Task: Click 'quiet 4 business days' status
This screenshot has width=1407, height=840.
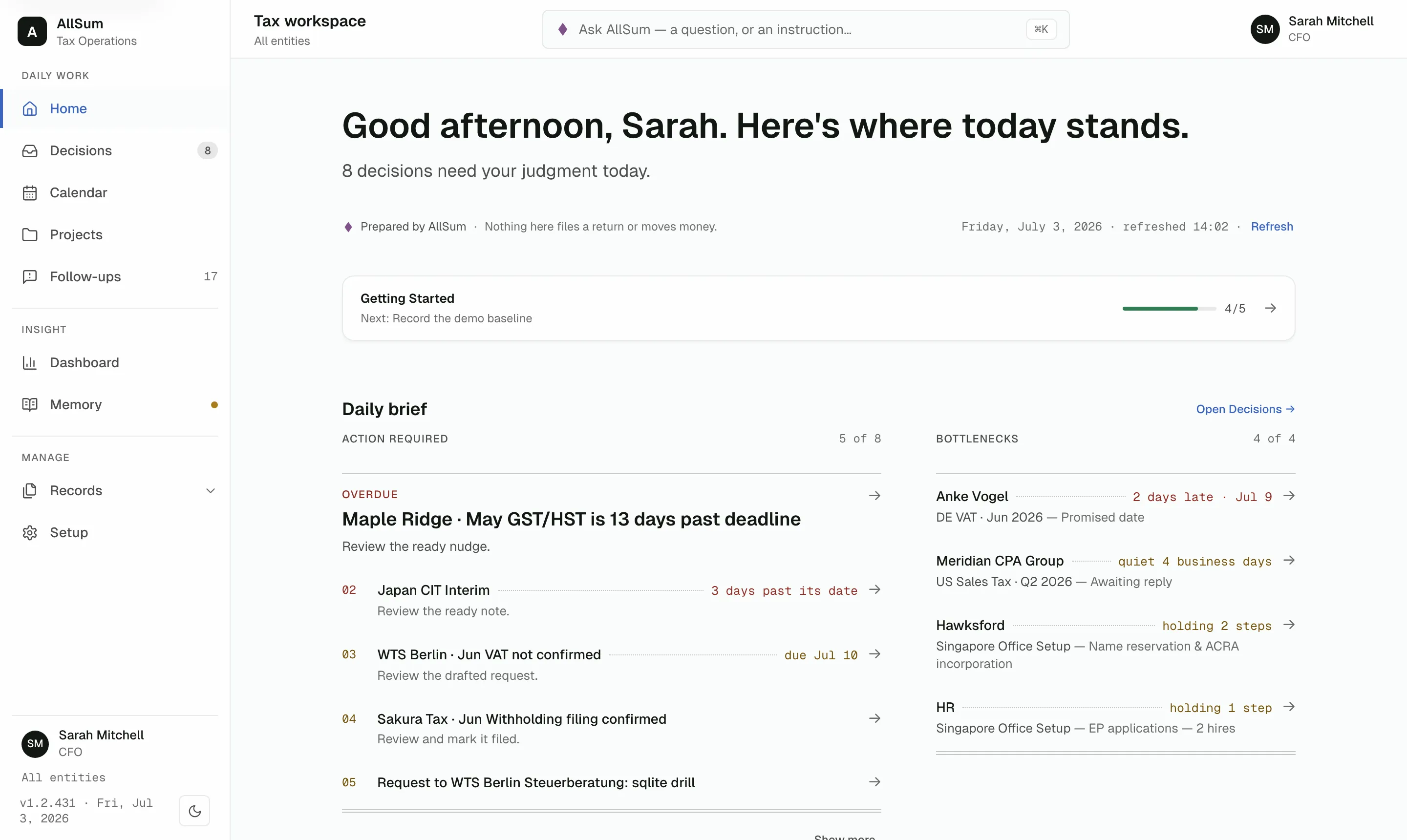Action: pyautogui.click(x=1194, y=562)
